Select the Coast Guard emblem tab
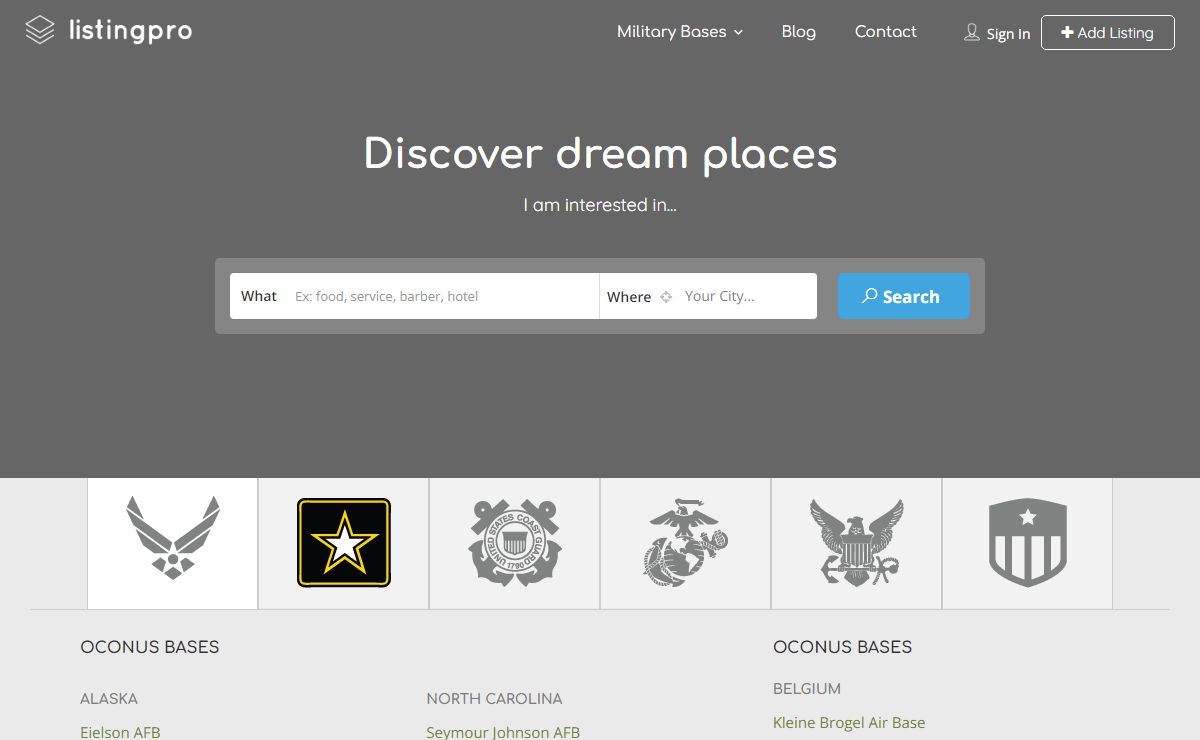This screenshot has height=740, width=1200. [x=515, y=543]
